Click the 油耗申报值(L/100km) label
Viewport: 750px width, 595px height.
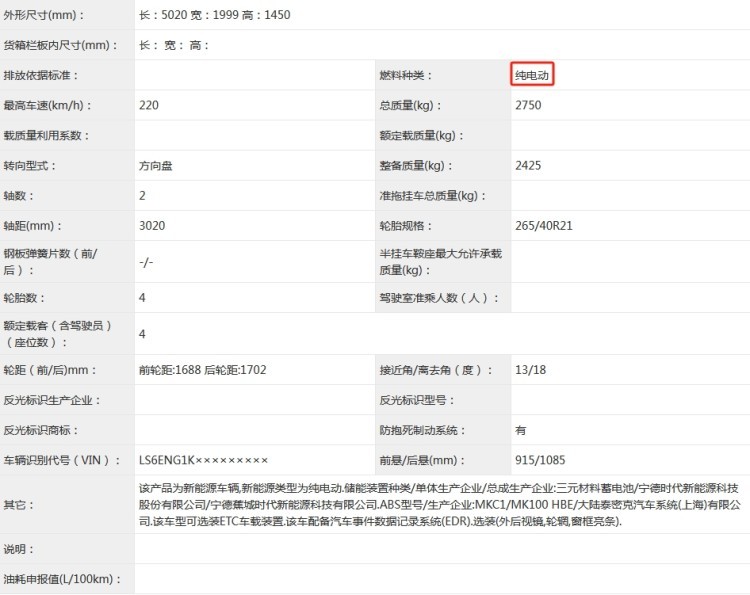(61, 579)
